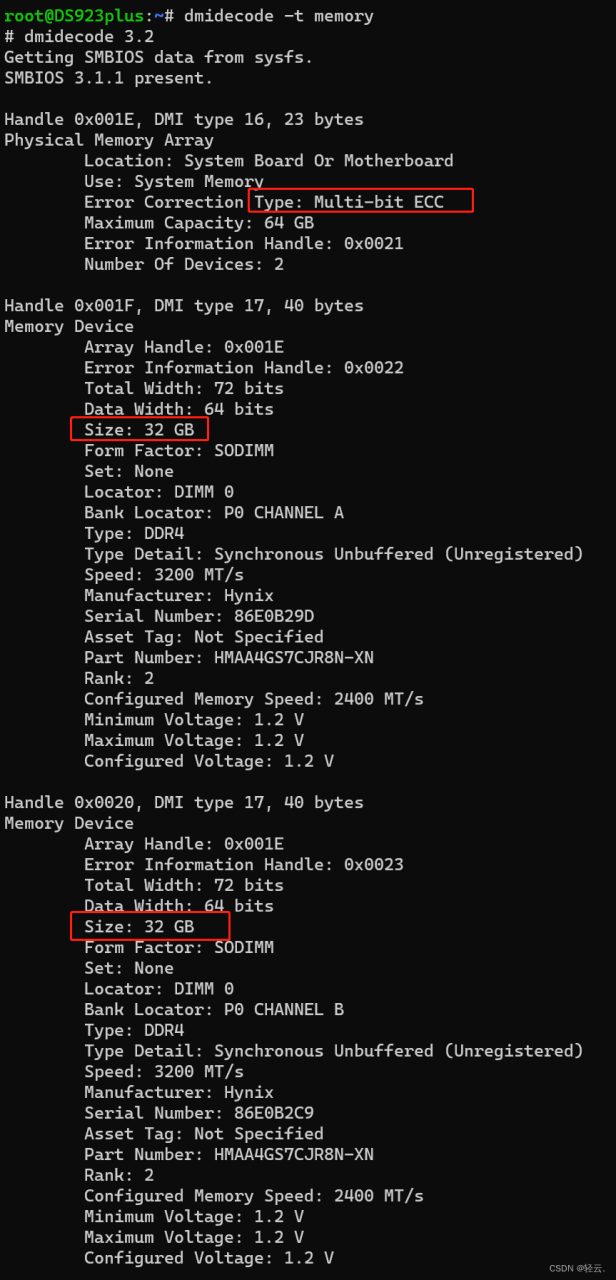This screenshot has height=1280, width=616.
Task: Click the "Handle 0x001F, DMI type 17" header
Action: pos(183,305)
